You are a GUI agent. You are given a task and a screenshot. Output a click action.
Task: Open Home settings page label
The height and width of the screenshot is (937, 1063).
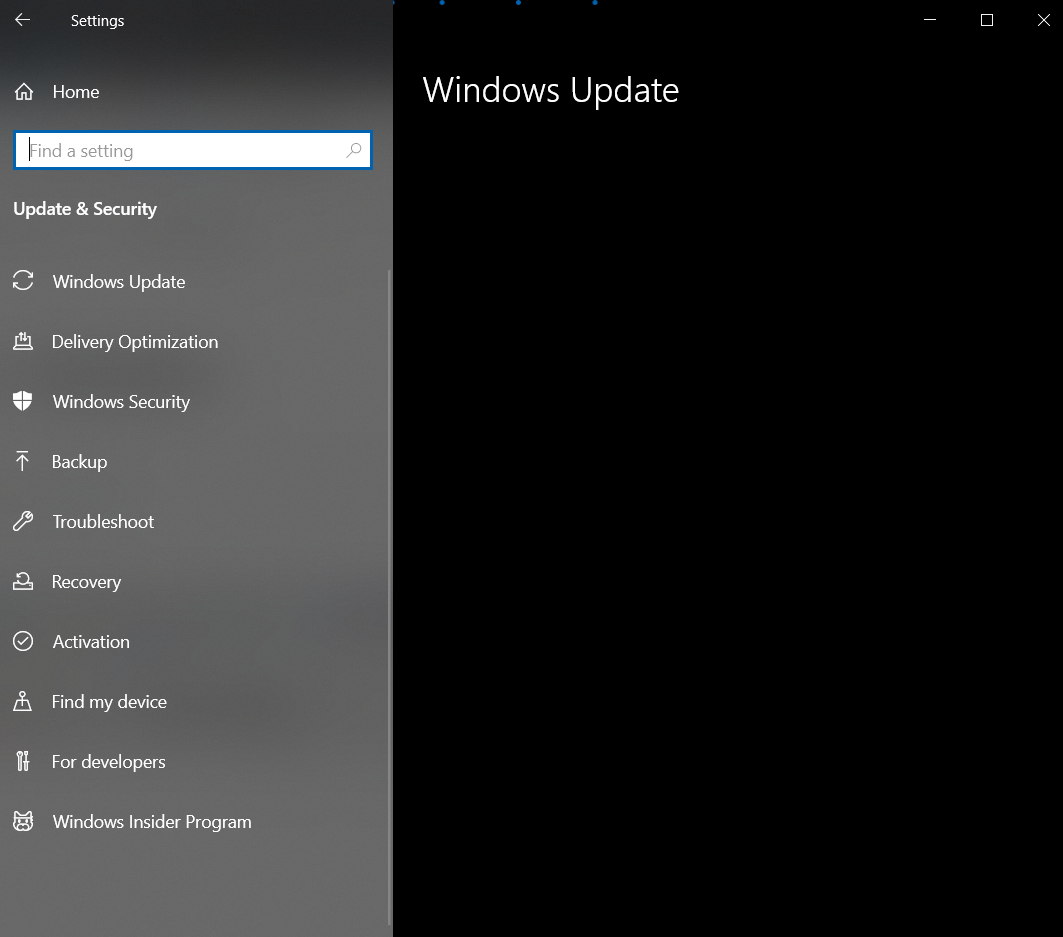(76, 92)
